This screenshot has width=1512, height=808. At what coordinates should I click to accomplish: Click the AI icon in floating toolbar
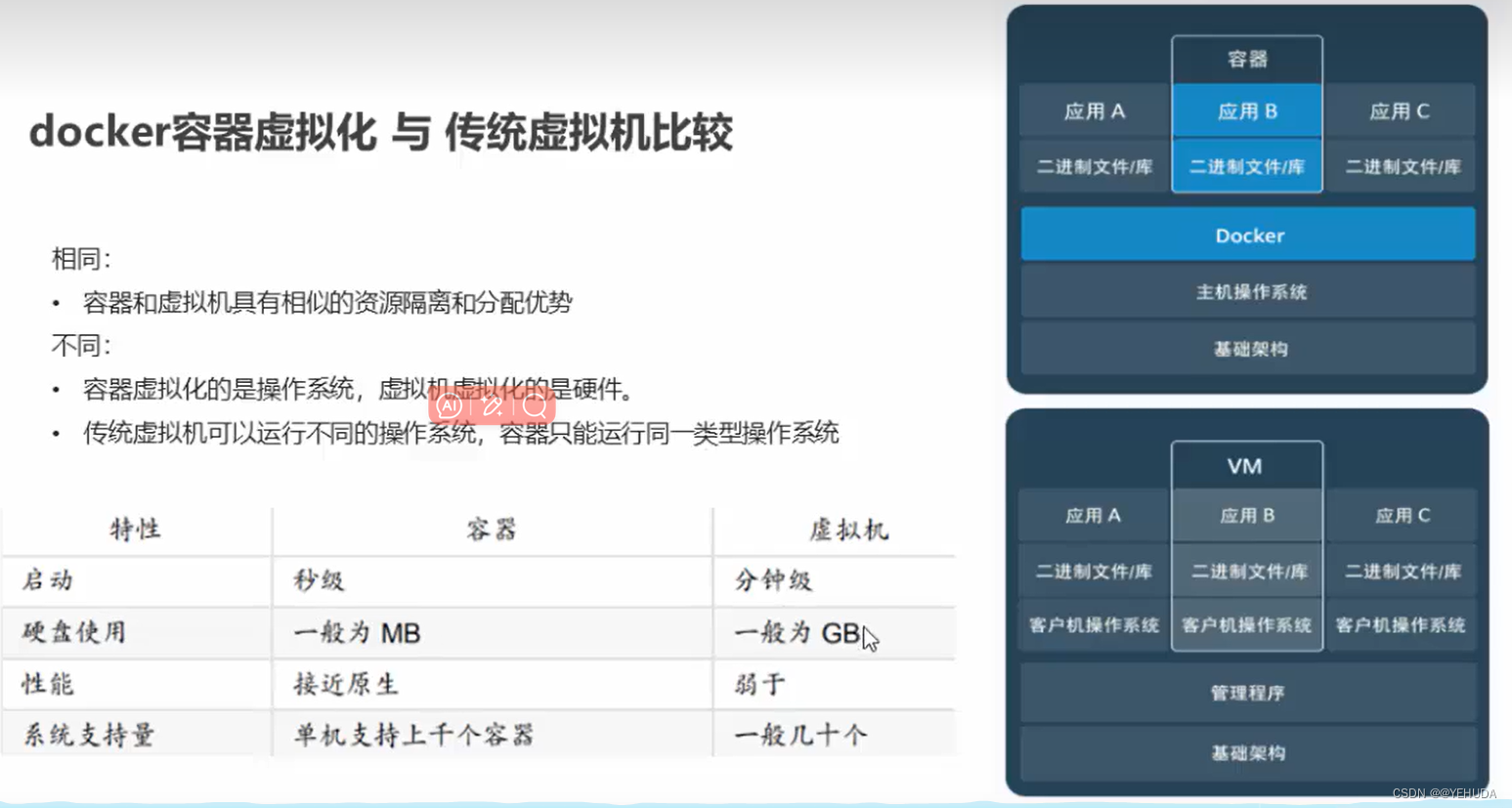(450, 405)
